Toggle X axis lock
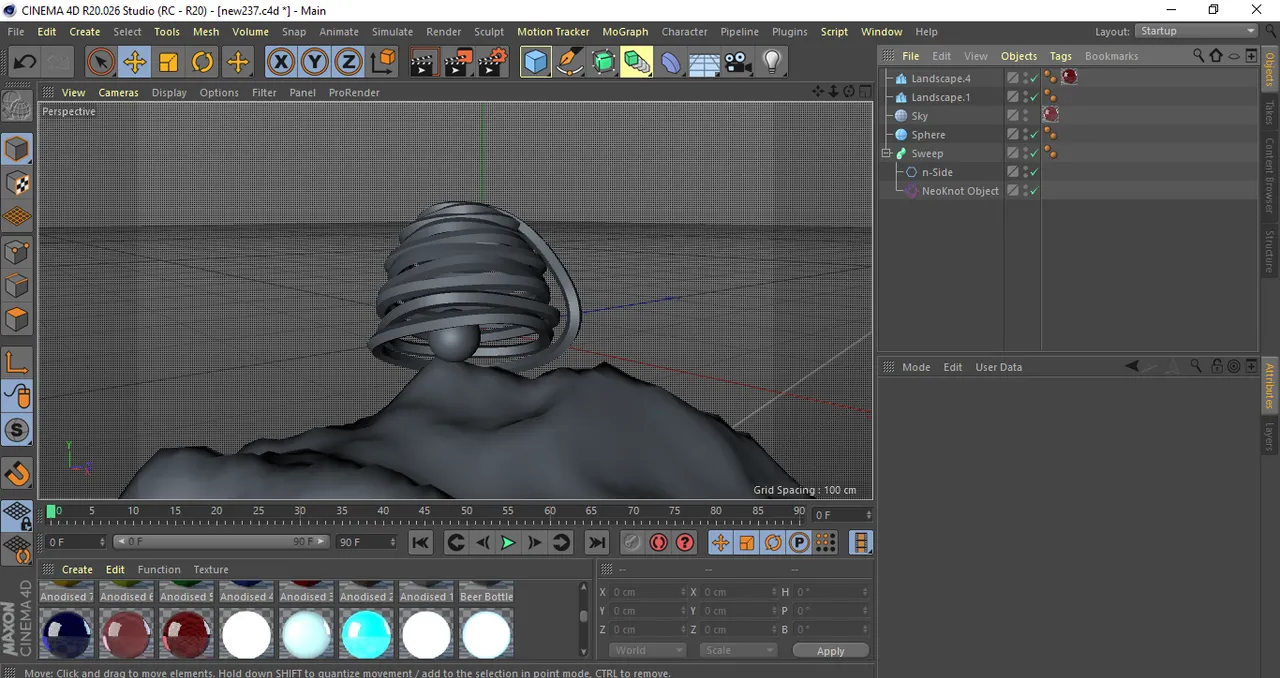This screenshot has height=678, width=1280. click(x=281, y=63)
